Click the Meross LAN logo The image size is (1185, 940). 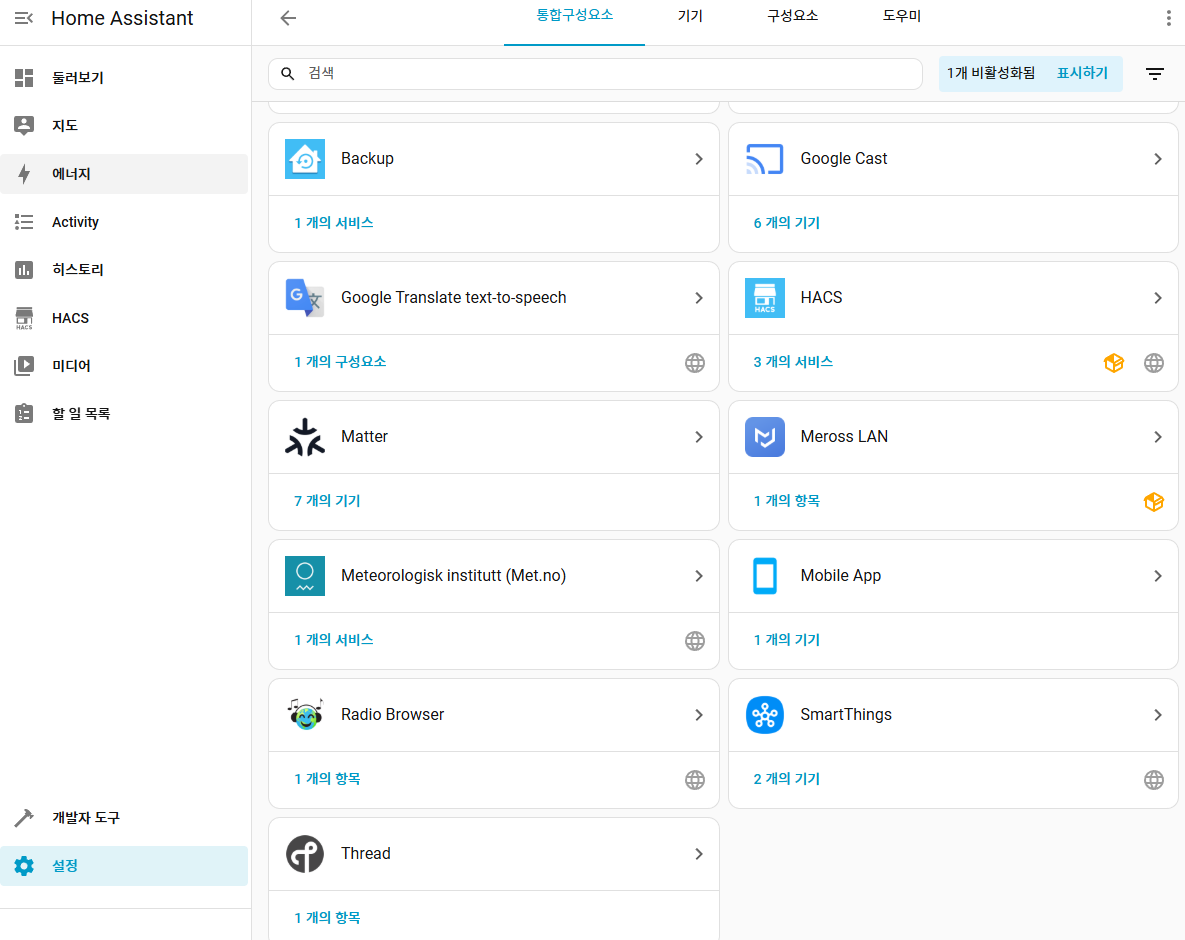[764, 437]
